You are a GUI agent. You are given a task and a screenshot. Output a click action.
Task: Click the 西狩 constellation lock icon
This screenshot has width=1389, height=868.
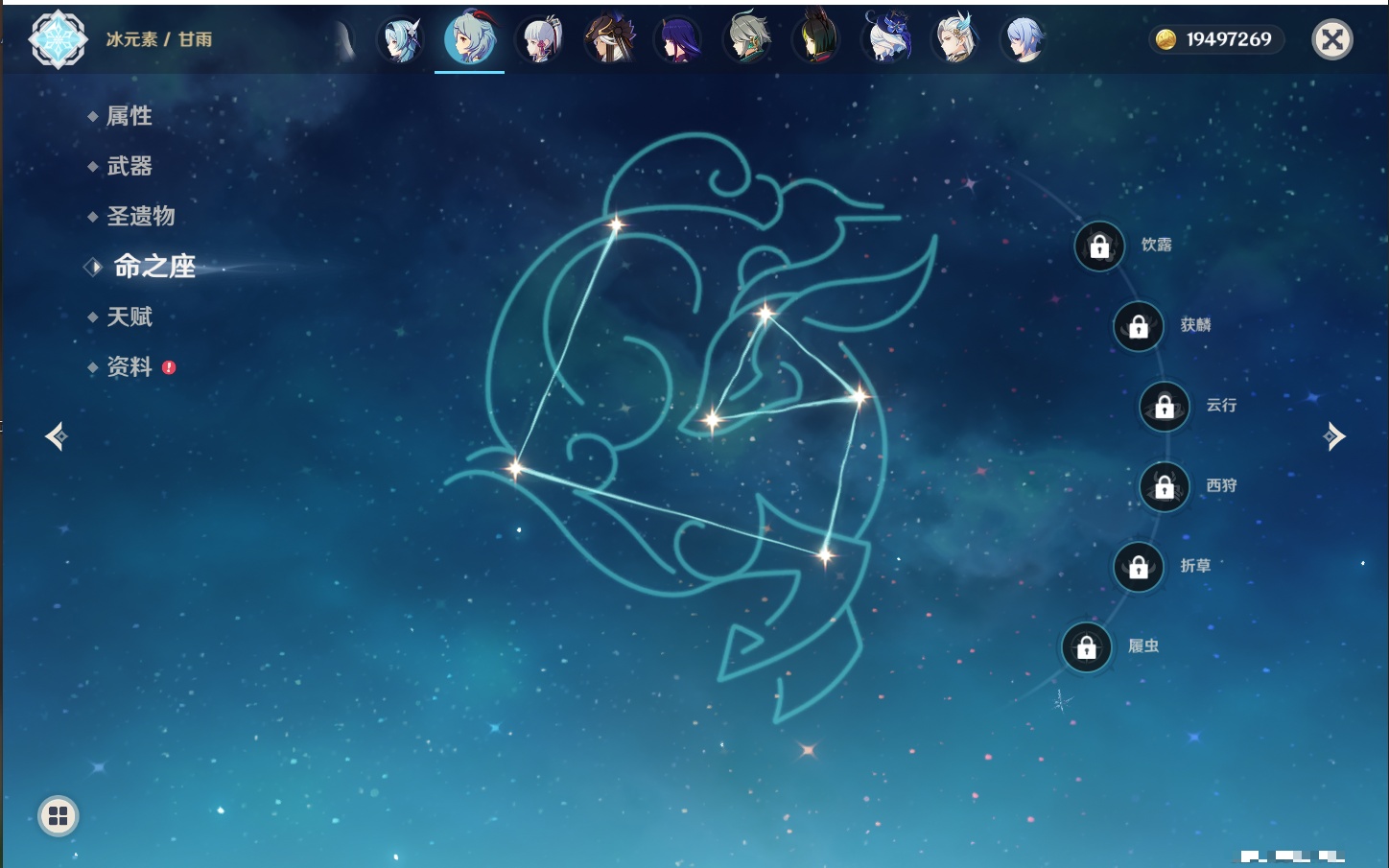(1165, 487)
